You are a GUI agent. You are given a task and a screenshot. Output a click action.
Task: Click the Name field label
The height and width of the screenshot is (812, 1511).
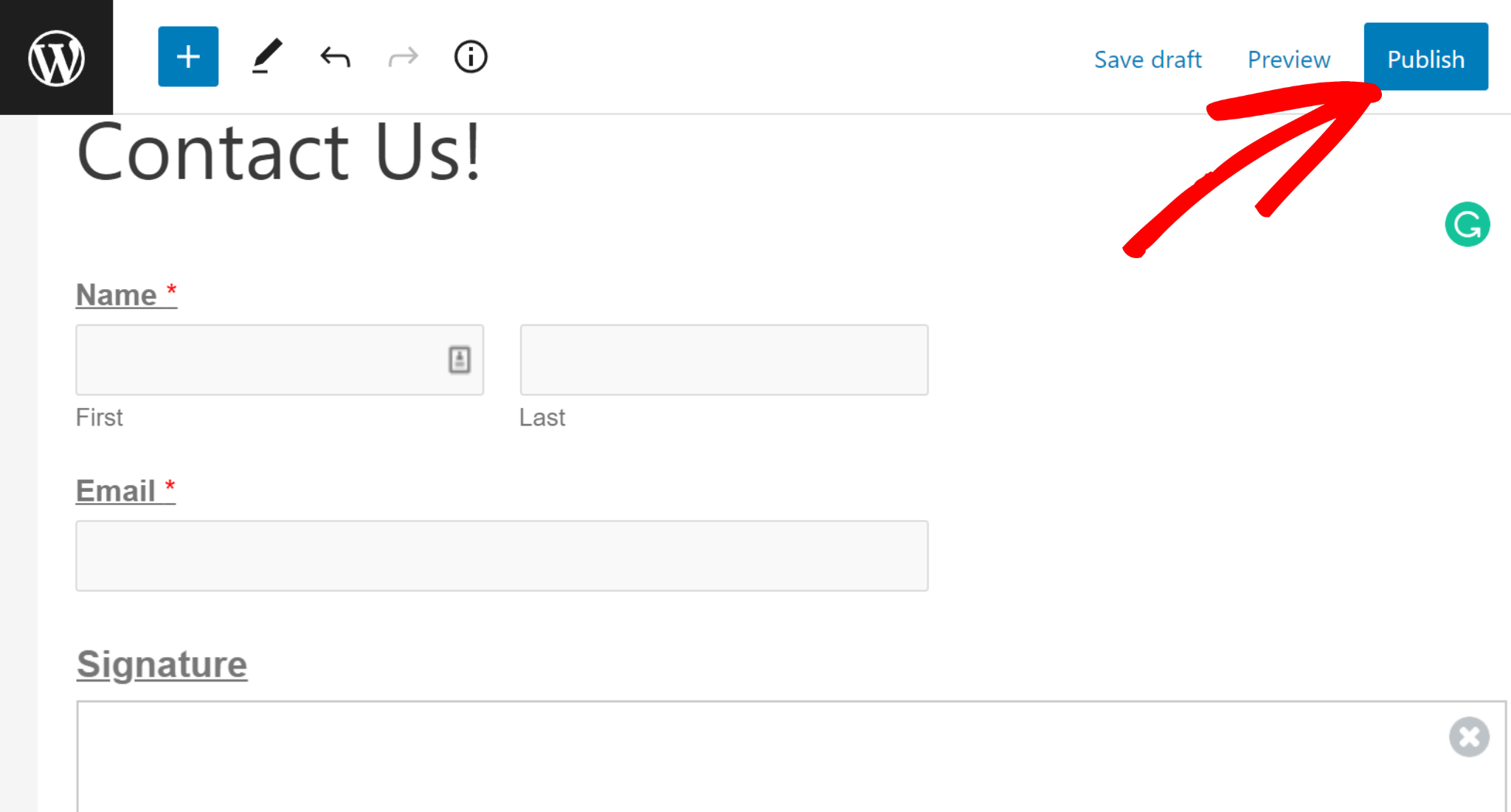pyautogui.click(x=116, y=294)
